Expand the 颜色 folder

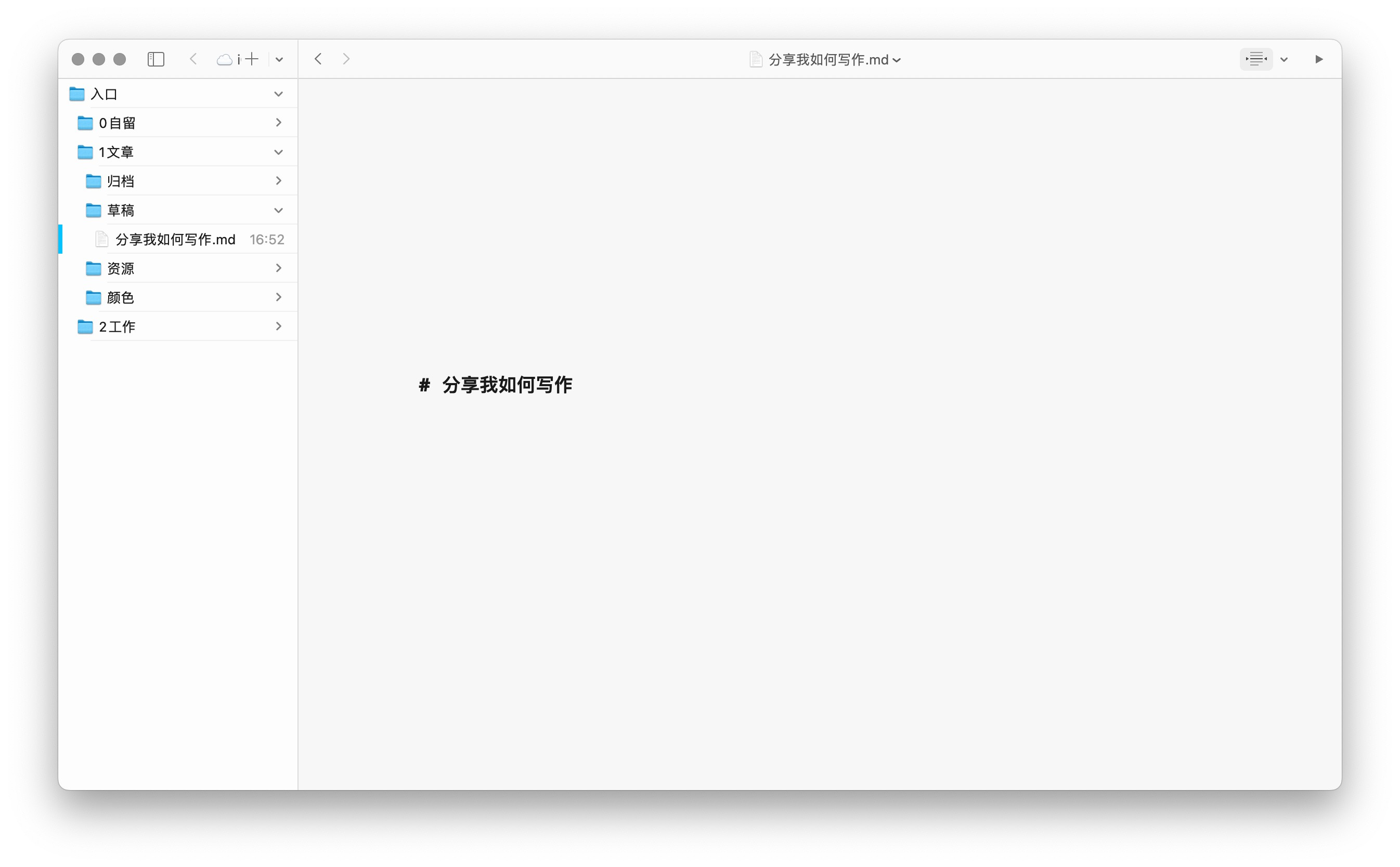click(x=278, y=297)
